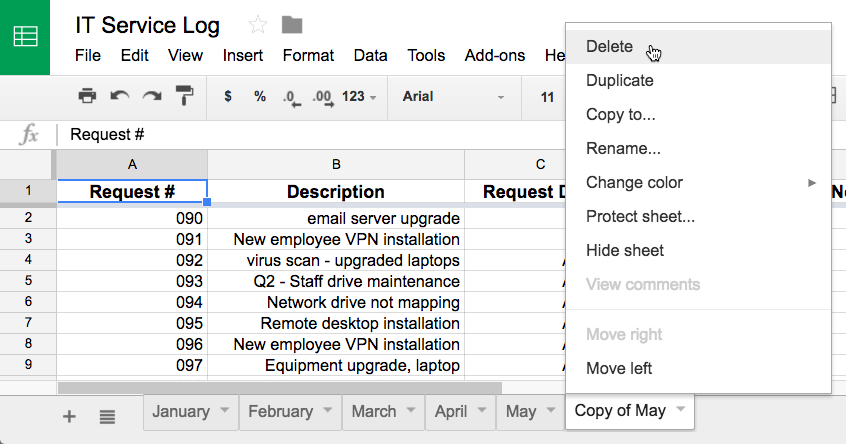Select the paint format roller icon
846x444 pixels.
coord(185,97)
